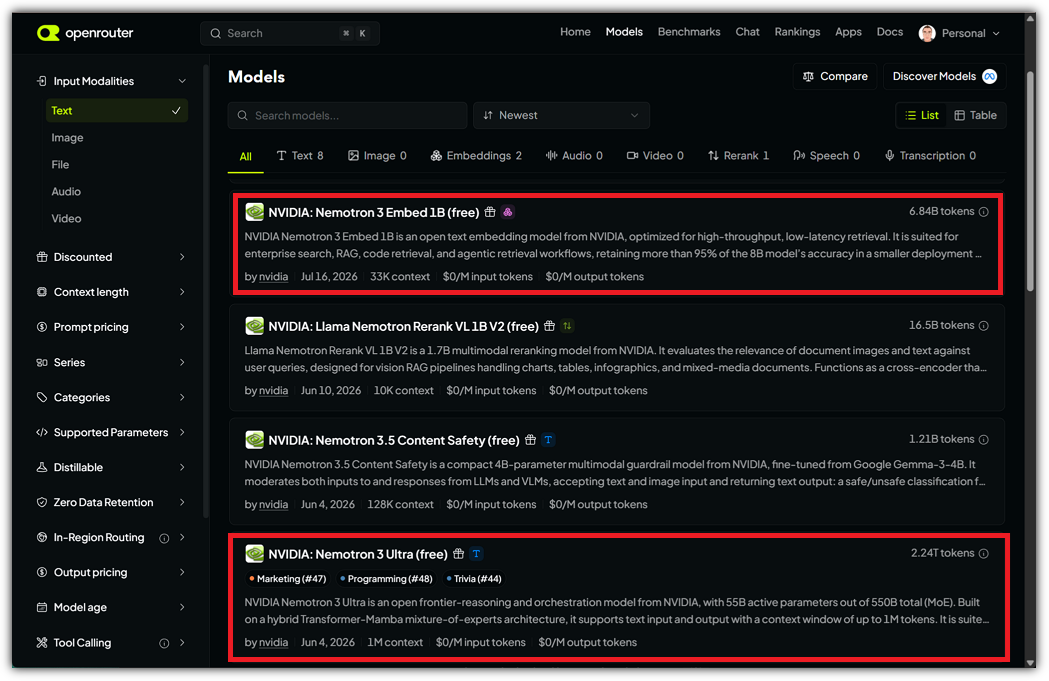Screen dimensions: 1049x681
Task: Click gift icon beside Nemotron 3.5 Content Safety
Action: point(531,440)
